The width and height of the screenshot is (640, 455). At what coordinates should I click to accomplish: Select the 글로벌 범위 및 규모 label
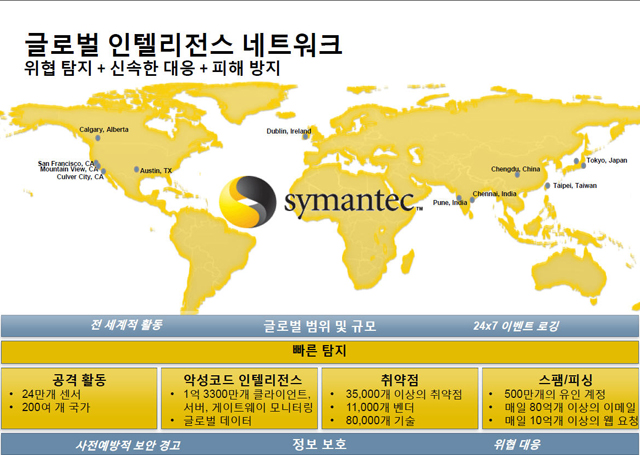tap(319, 326)
